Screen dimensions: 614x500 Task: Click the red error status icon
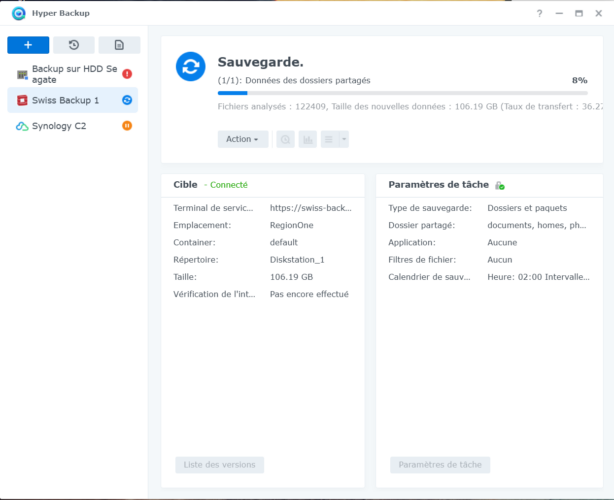point(127,74)
